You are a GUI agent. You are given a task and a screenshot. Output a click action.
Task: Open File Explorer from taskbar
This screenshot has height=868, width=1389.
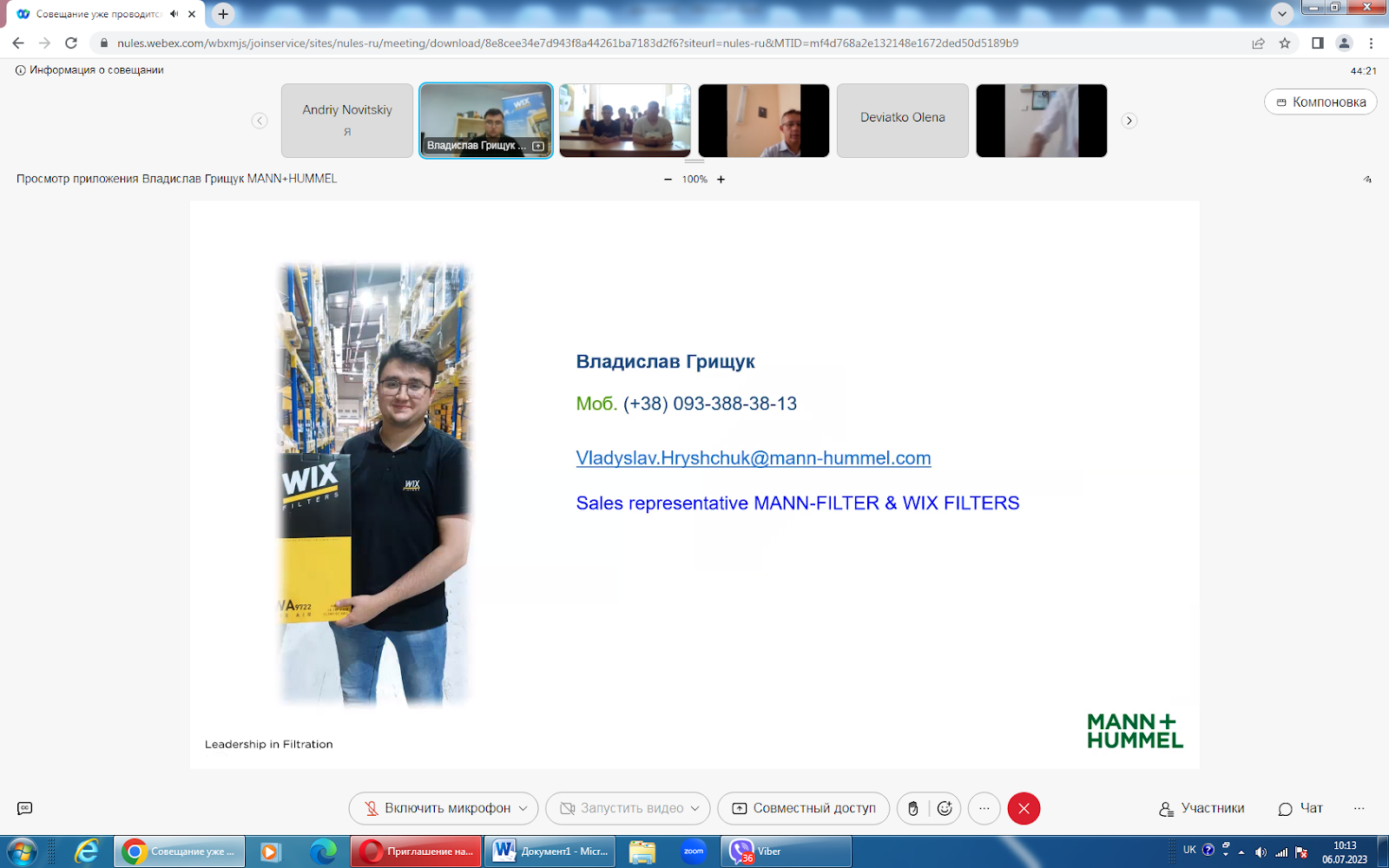click(642, 852)
